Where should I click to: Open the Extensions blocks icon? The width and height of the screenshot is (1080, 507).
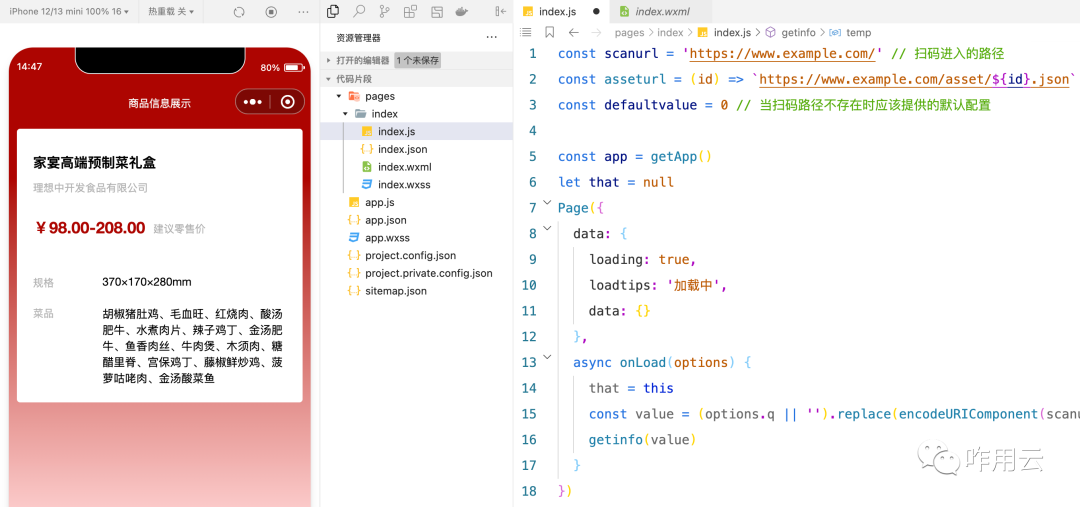(411, 11)
